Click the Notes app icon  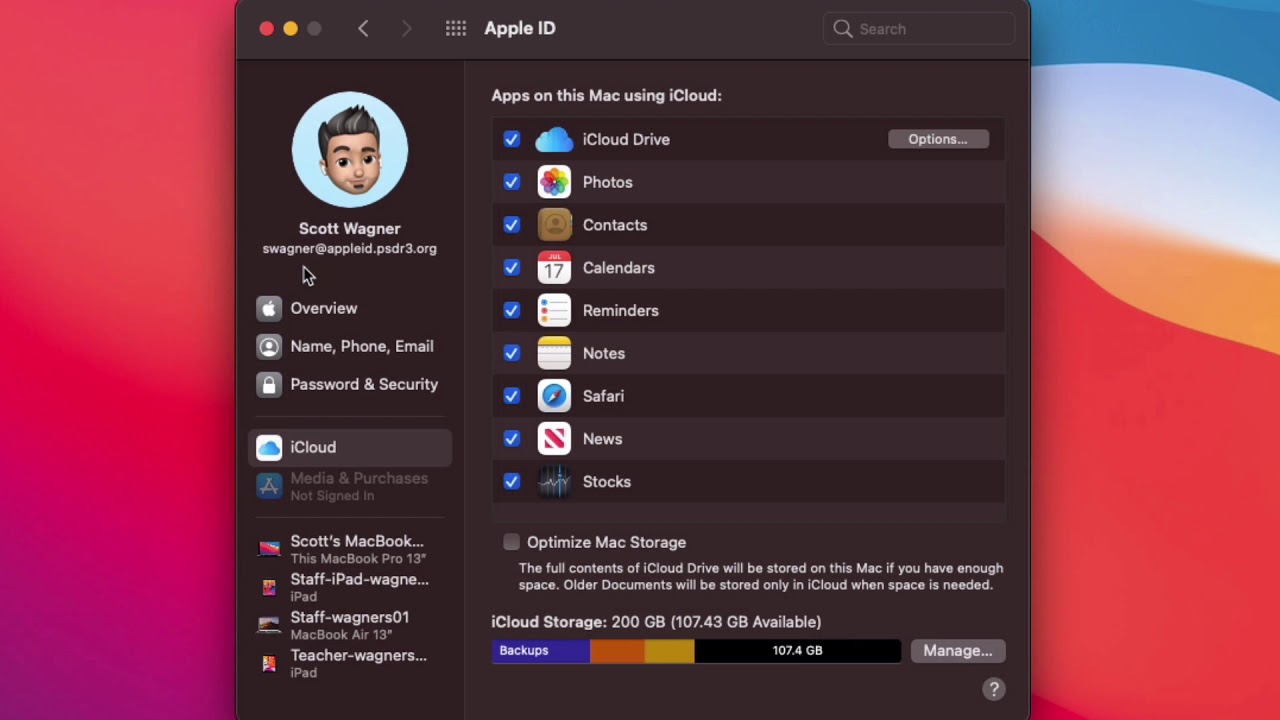tap(554, 353)
